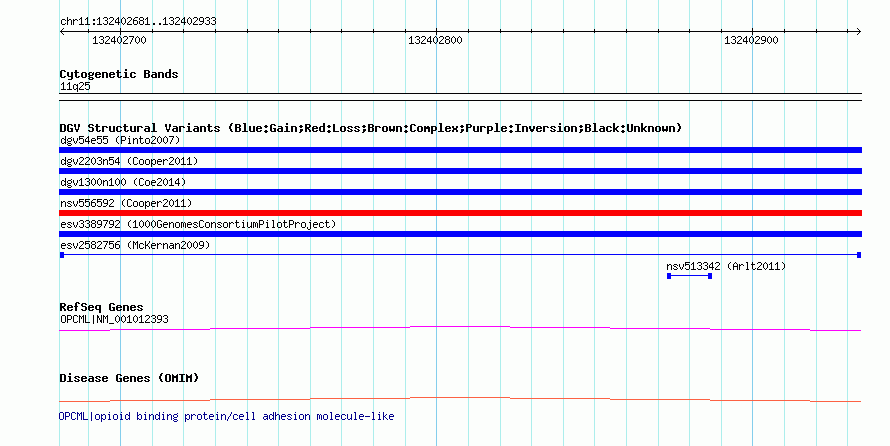Screen dimensions: 890x446
Task: Click the thin esv2582756 (McKernan2009) line
Action: click(x=460, y=255)
